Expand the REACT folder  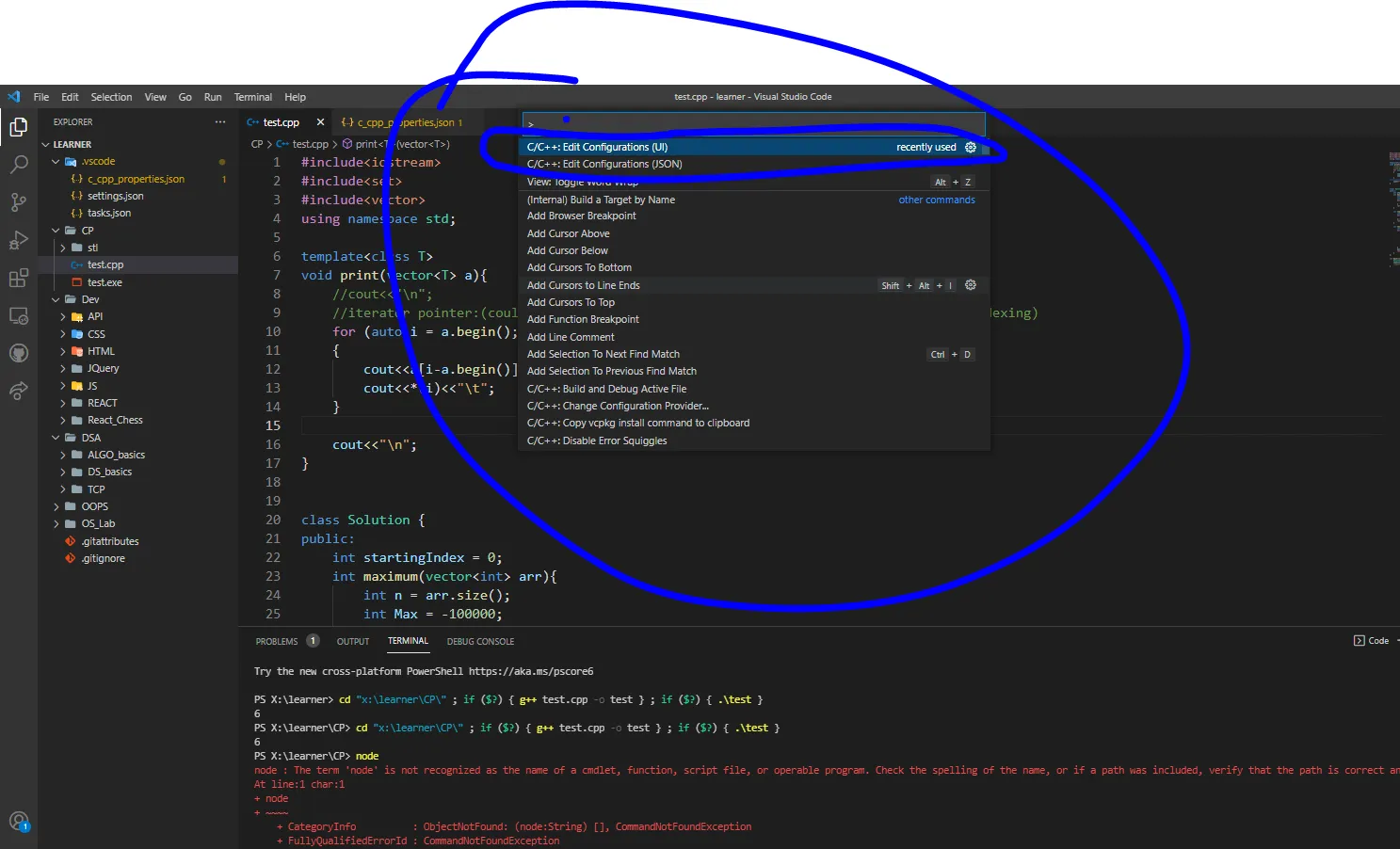pos(137,403)
